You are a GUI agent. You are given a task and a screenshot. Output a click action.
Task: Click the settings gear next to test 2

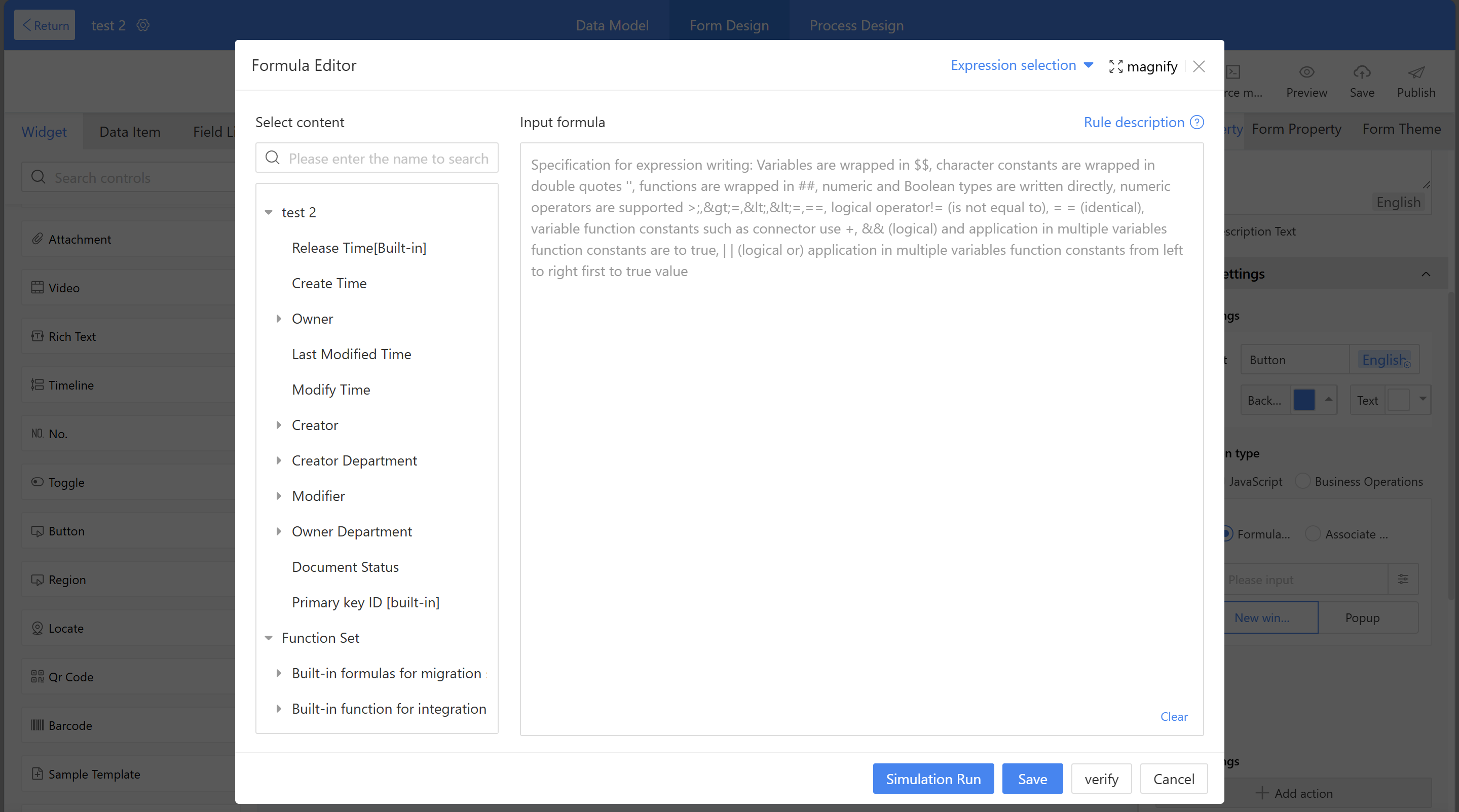point(143,25)
